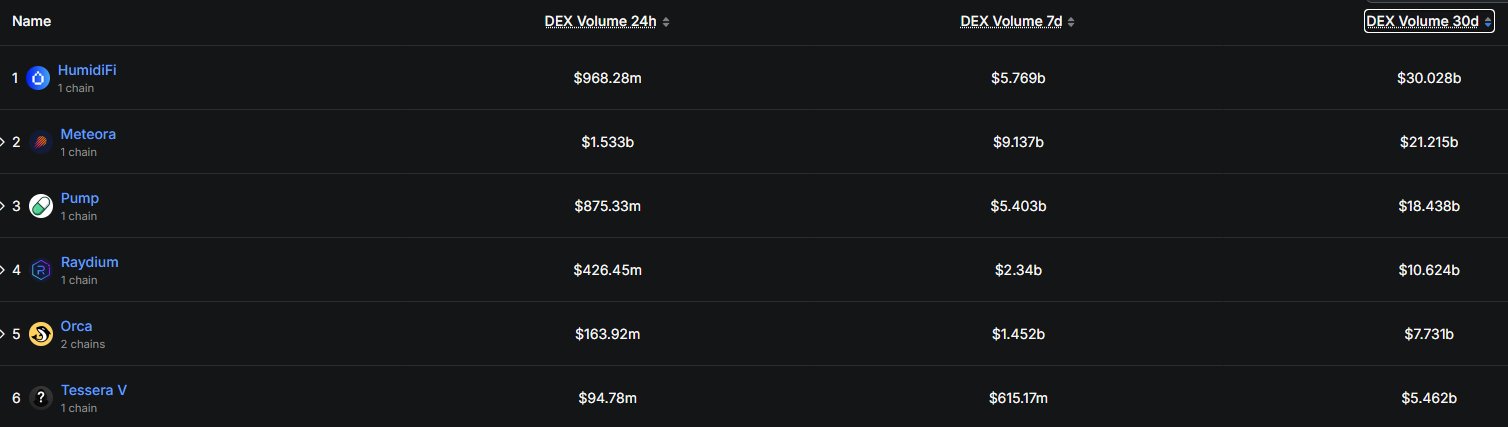
Task: Click sort arrows beside DEX Volume 24h
Action: pyautogui.click(x=666, y=22)
